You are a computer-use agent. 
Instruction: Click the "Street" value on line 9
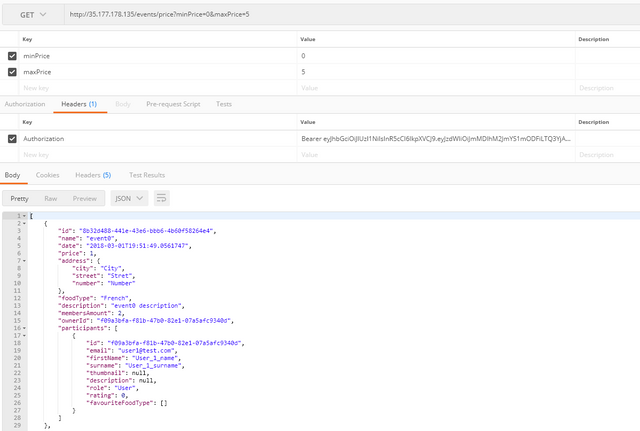click(120, 276)
